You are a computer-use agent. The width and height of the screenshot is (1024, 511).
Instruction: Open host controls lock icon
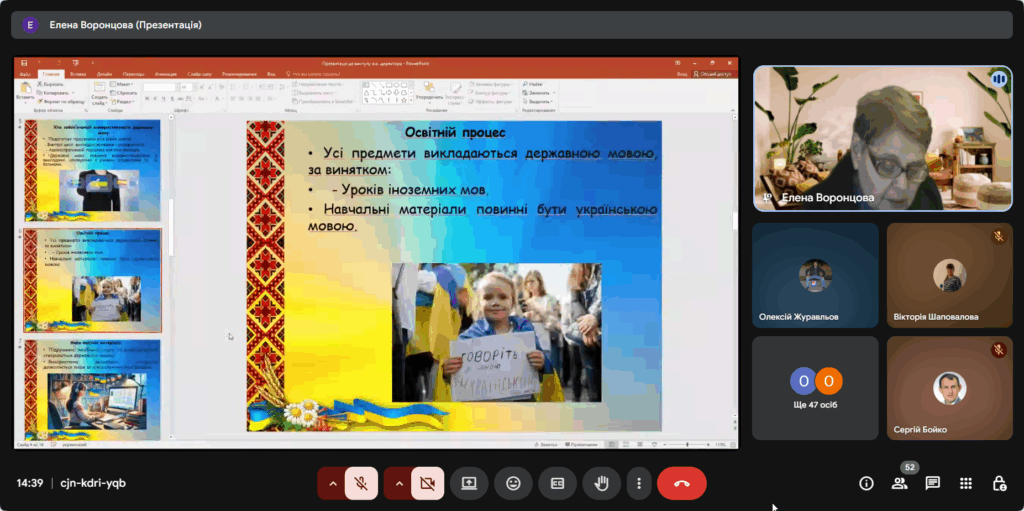coord(998,483)
